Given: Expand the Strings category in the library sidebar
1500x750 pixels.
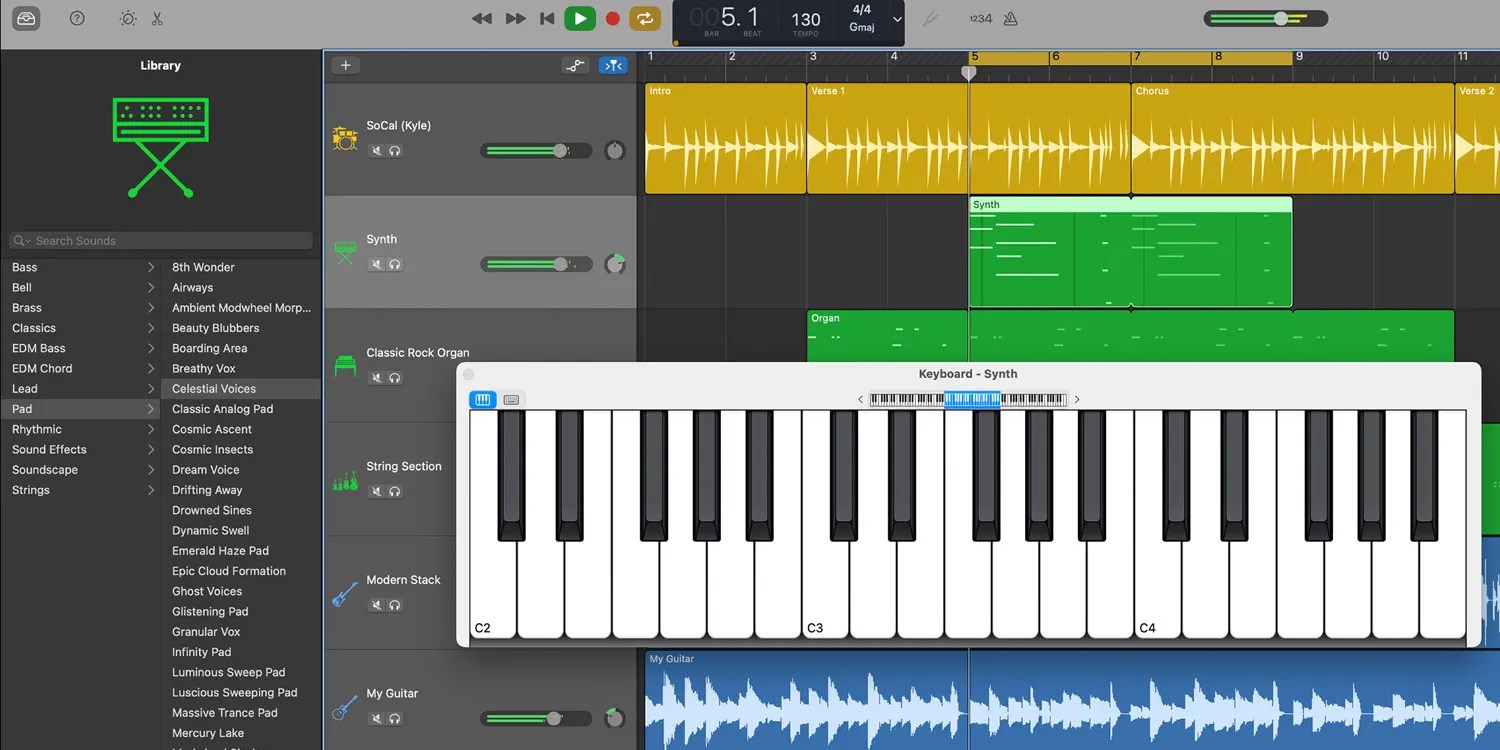Looking at the screenshot, I should [x=78, y=490].
